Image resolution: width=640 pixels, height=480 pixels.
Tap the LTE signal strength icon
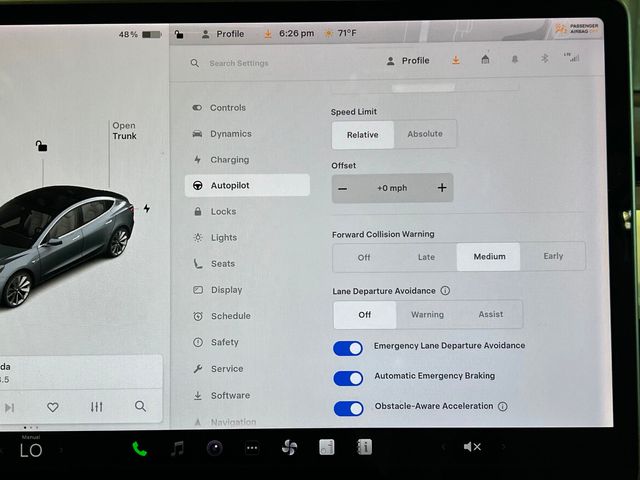[572, 58]
